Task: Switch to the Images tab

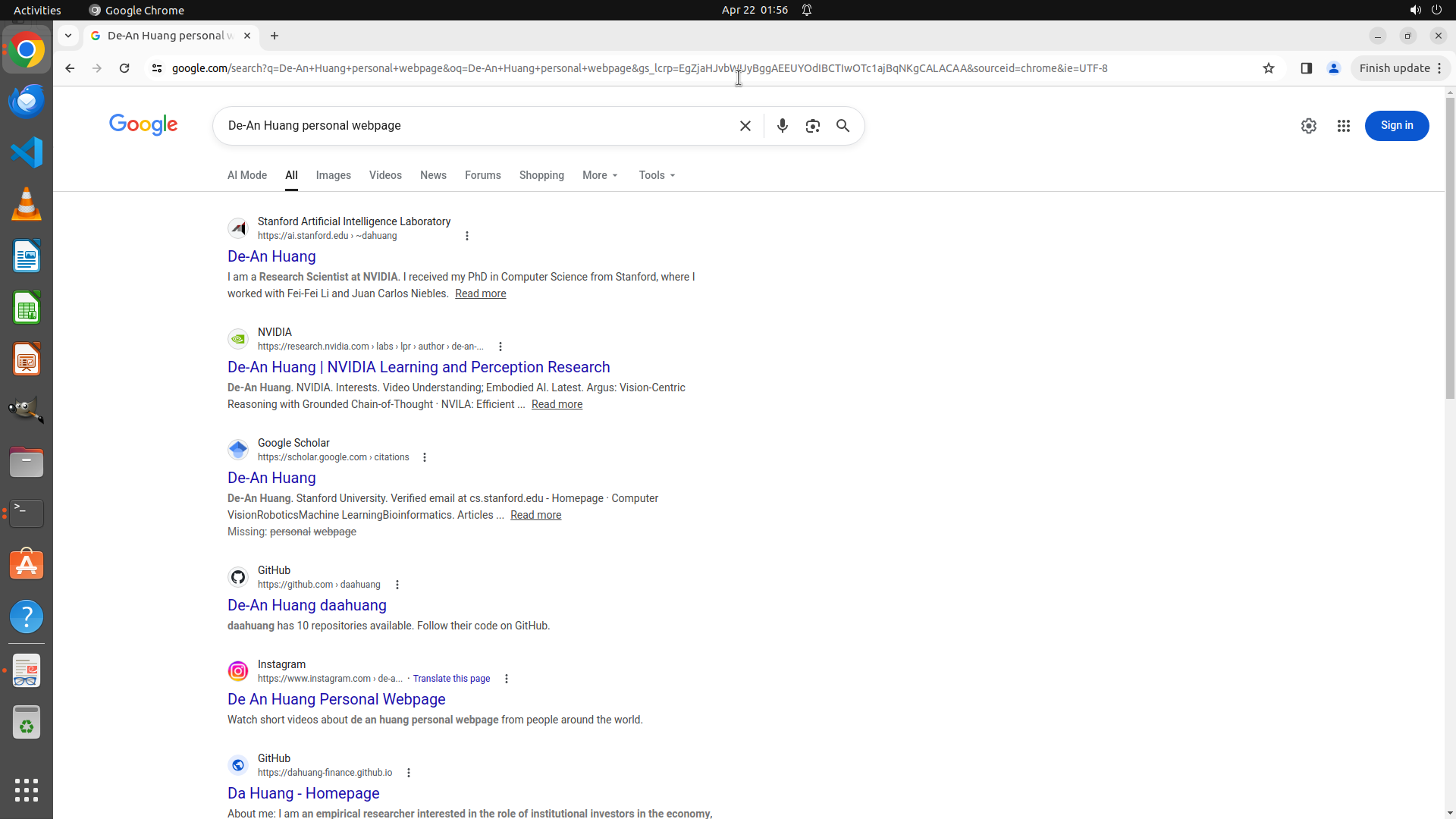Action: click(333, 175)
